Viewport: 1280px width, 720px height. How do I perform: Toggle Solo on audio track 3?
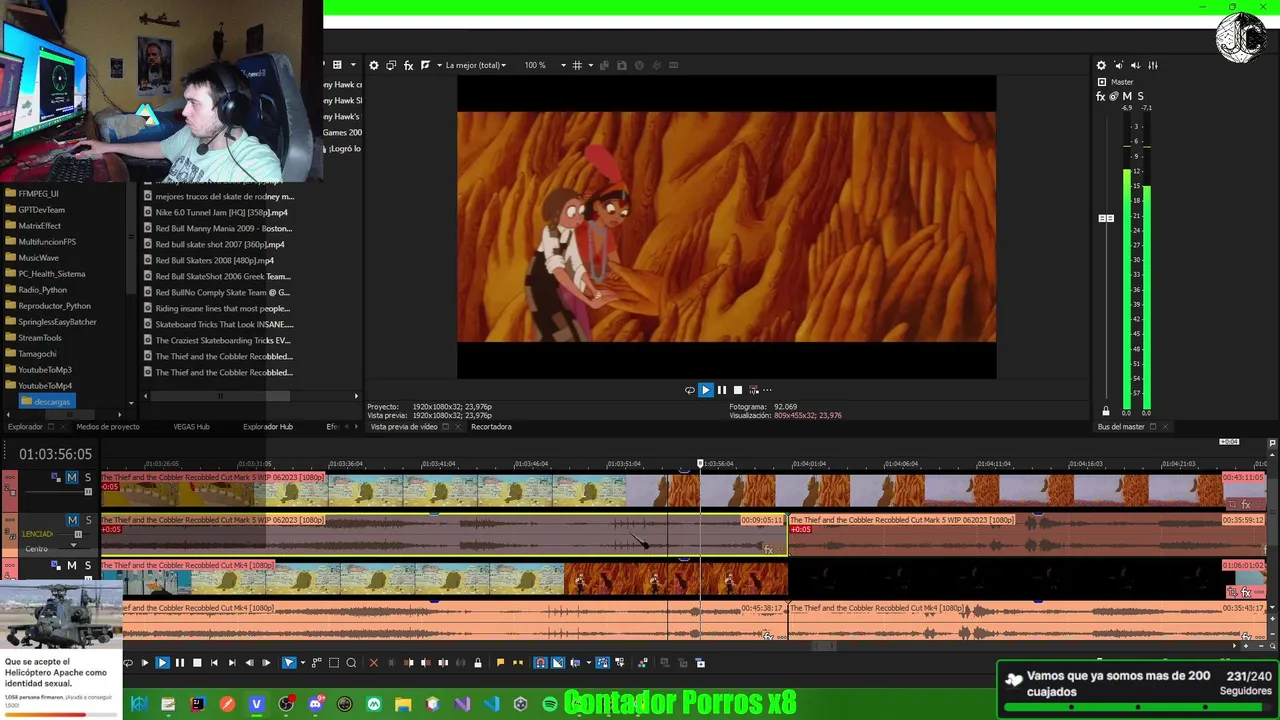[x=88, y=520]
